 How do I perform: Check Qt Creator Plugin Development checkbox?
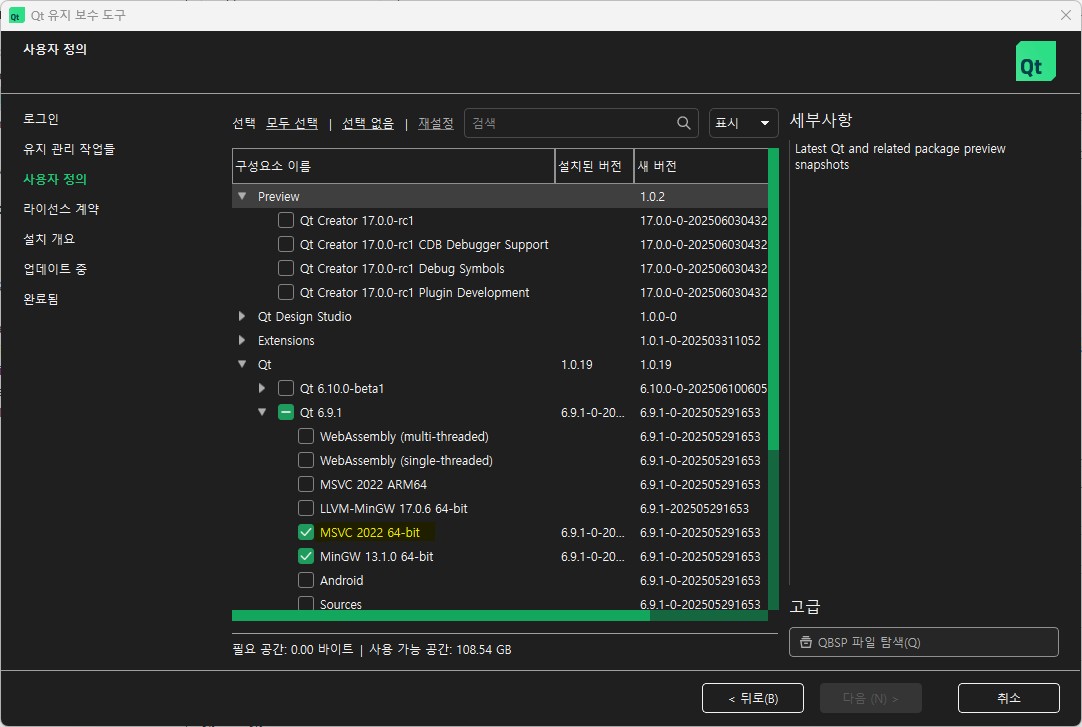pyautogui.click(x=286, y=292)
